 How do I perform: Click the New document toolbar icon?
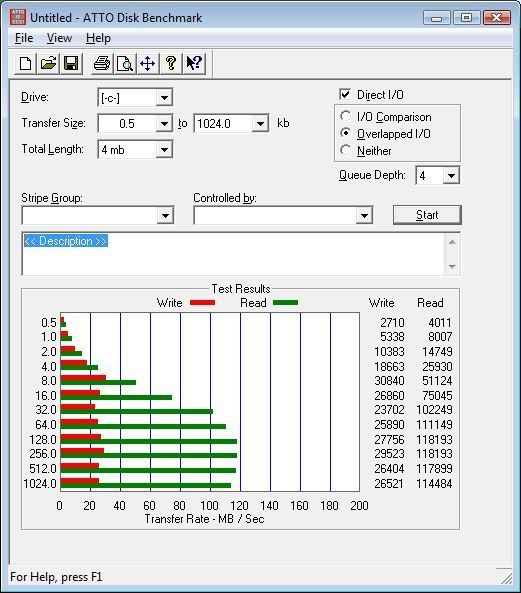25,63
